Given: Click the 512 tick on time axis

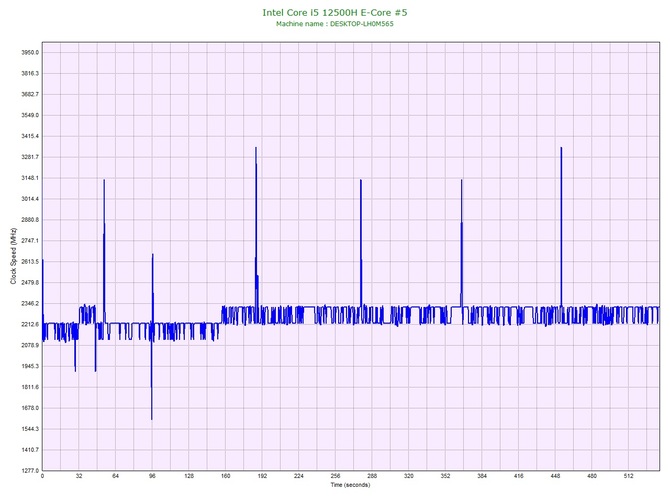Looking at the screenshot, I should click(629, 476).
